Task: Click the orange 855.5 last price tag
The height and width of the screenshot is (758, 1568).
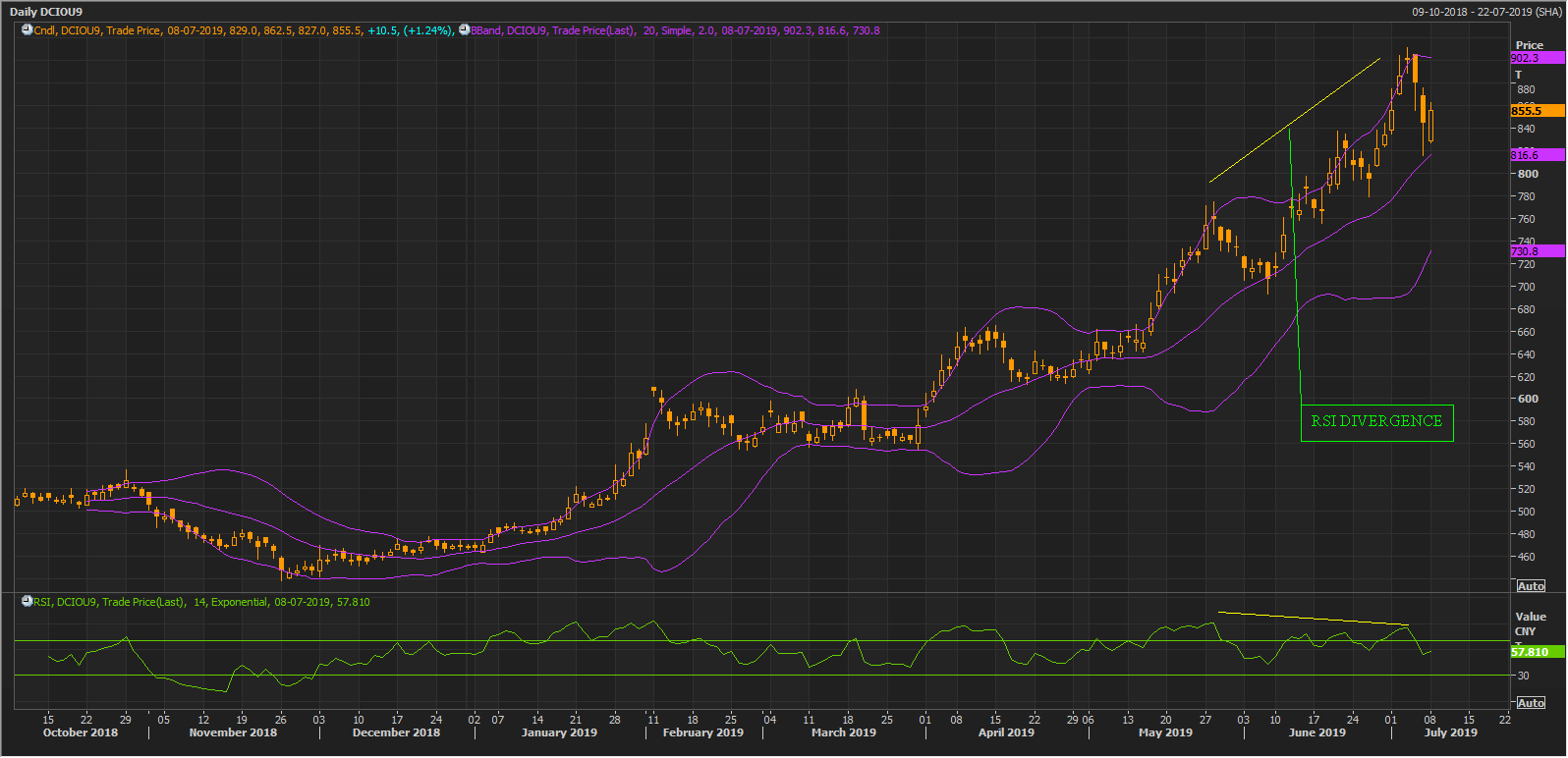Action: pos(1538,111)
